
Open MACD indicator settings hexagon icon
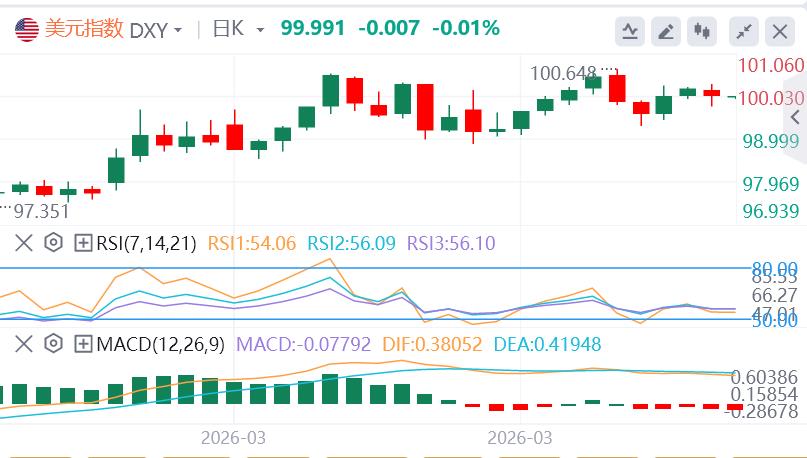click(54, 345)
